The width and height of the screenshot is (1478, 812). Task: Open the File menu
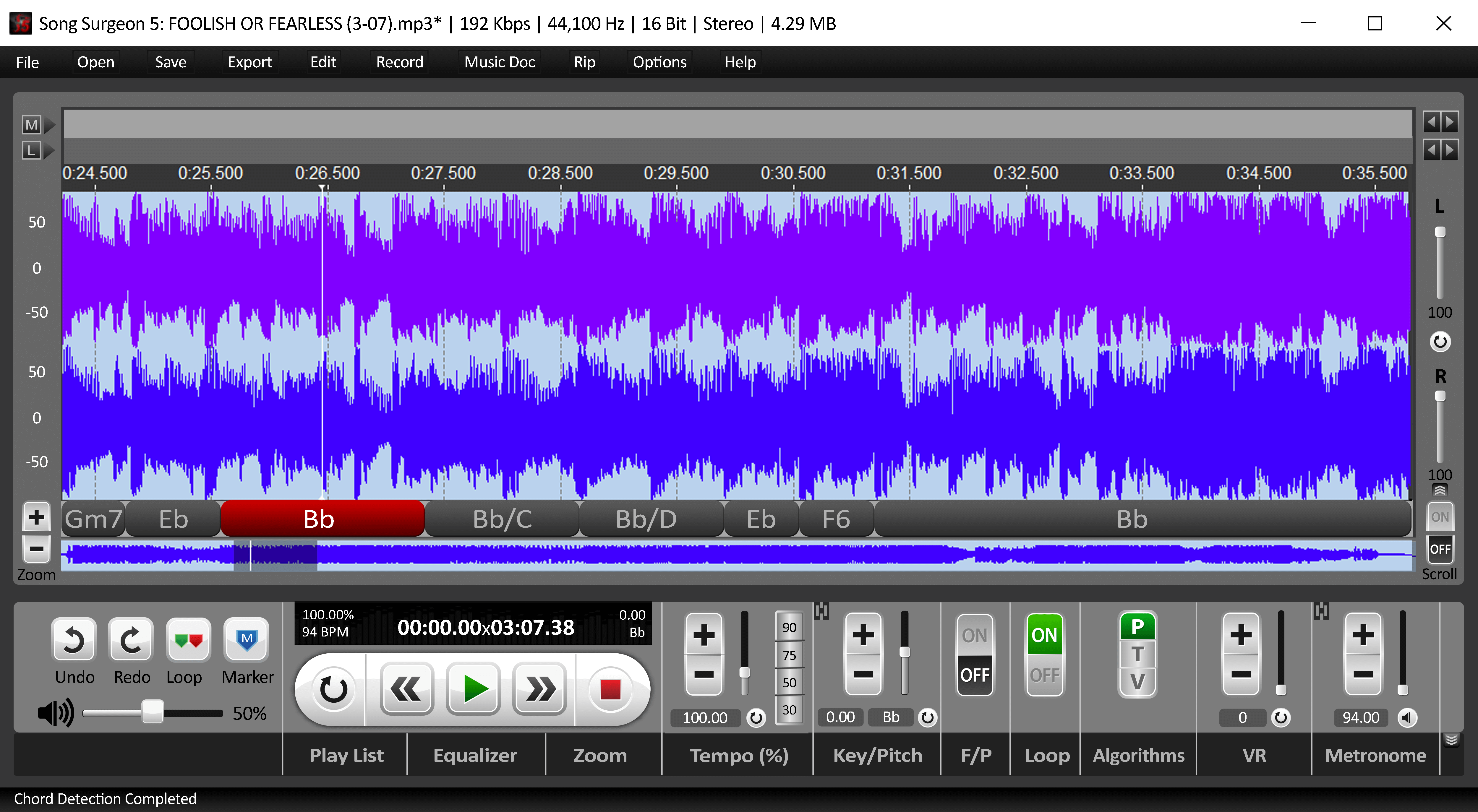point(27,62)
